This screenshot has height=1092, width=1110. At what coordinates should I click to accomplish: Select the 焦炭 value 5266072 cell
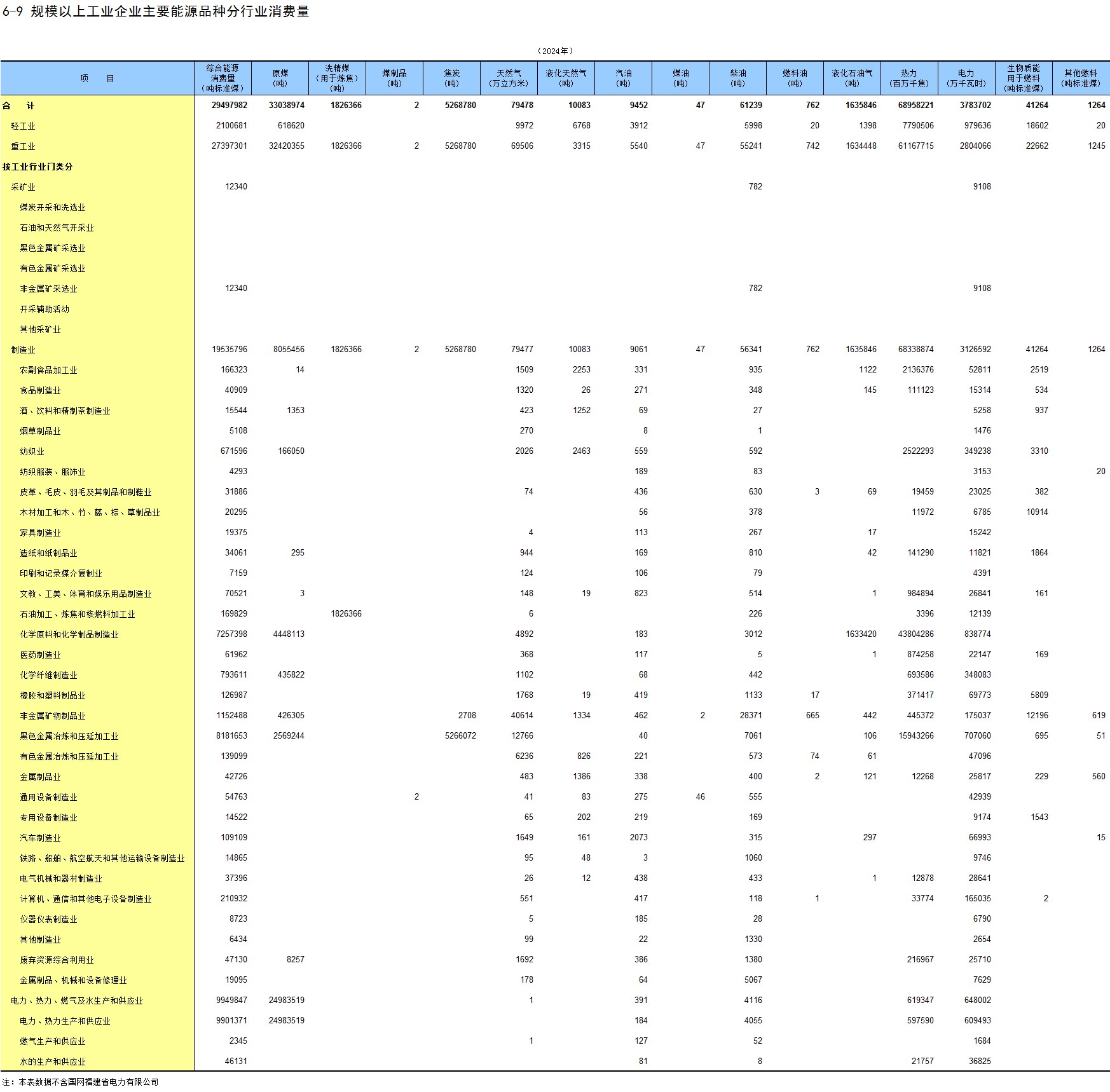tap(460, 736)
